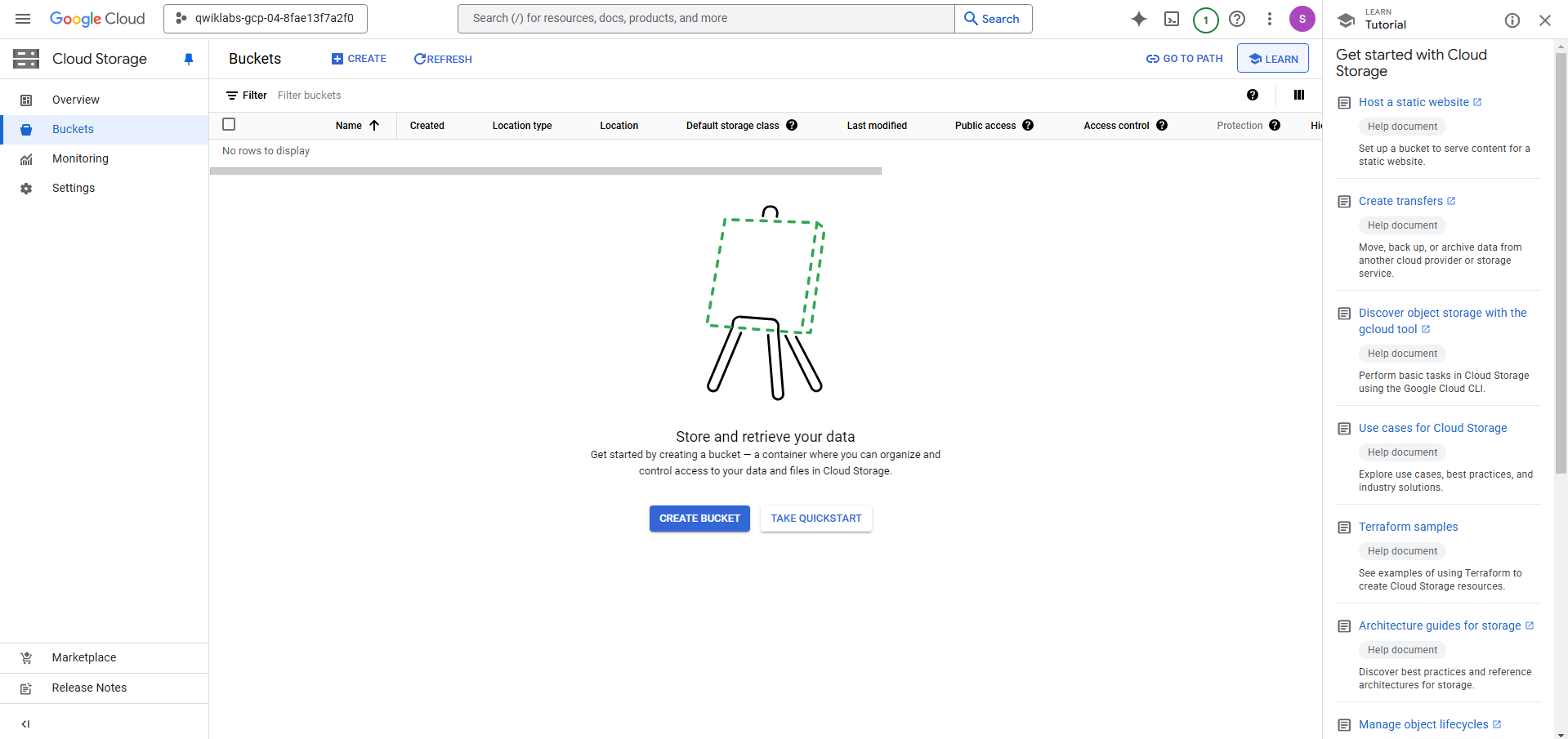Viewport: 1568px width, 739px height.
Task: Click the Last modified column header
Action: tap(877, 126)
